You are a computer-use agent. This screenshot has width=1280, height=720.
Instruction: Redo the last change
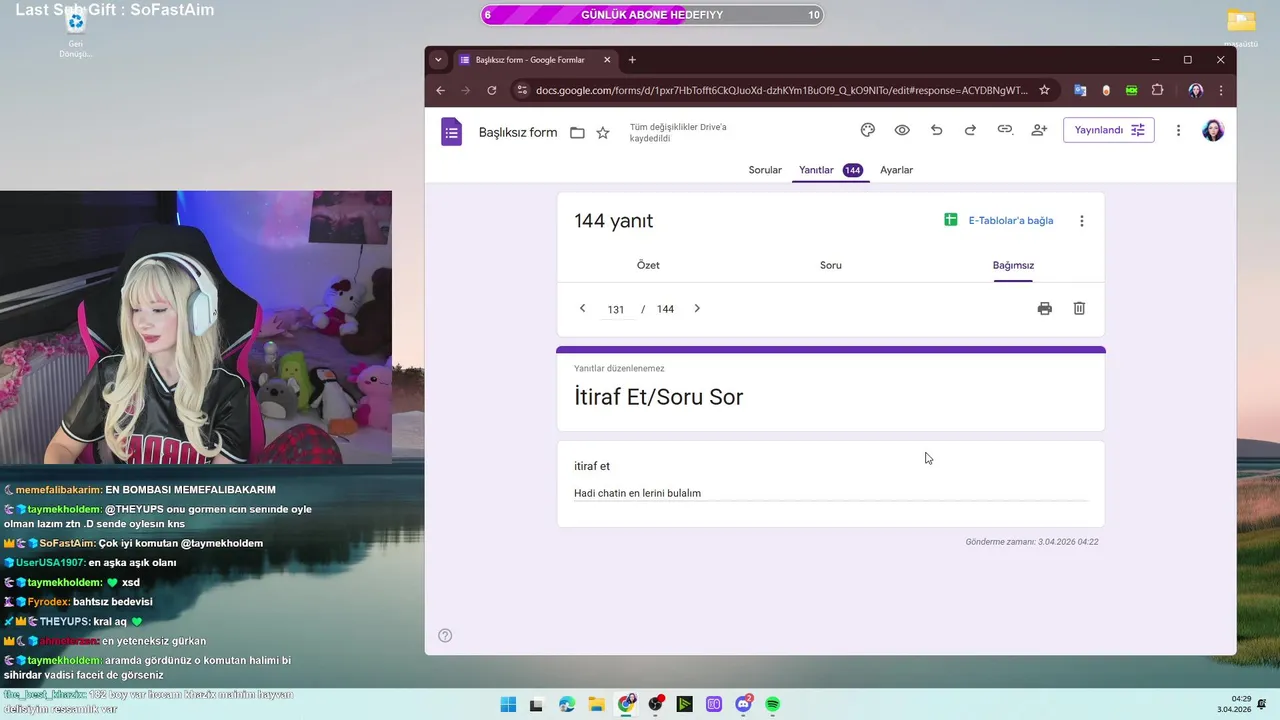coord(970,130)
